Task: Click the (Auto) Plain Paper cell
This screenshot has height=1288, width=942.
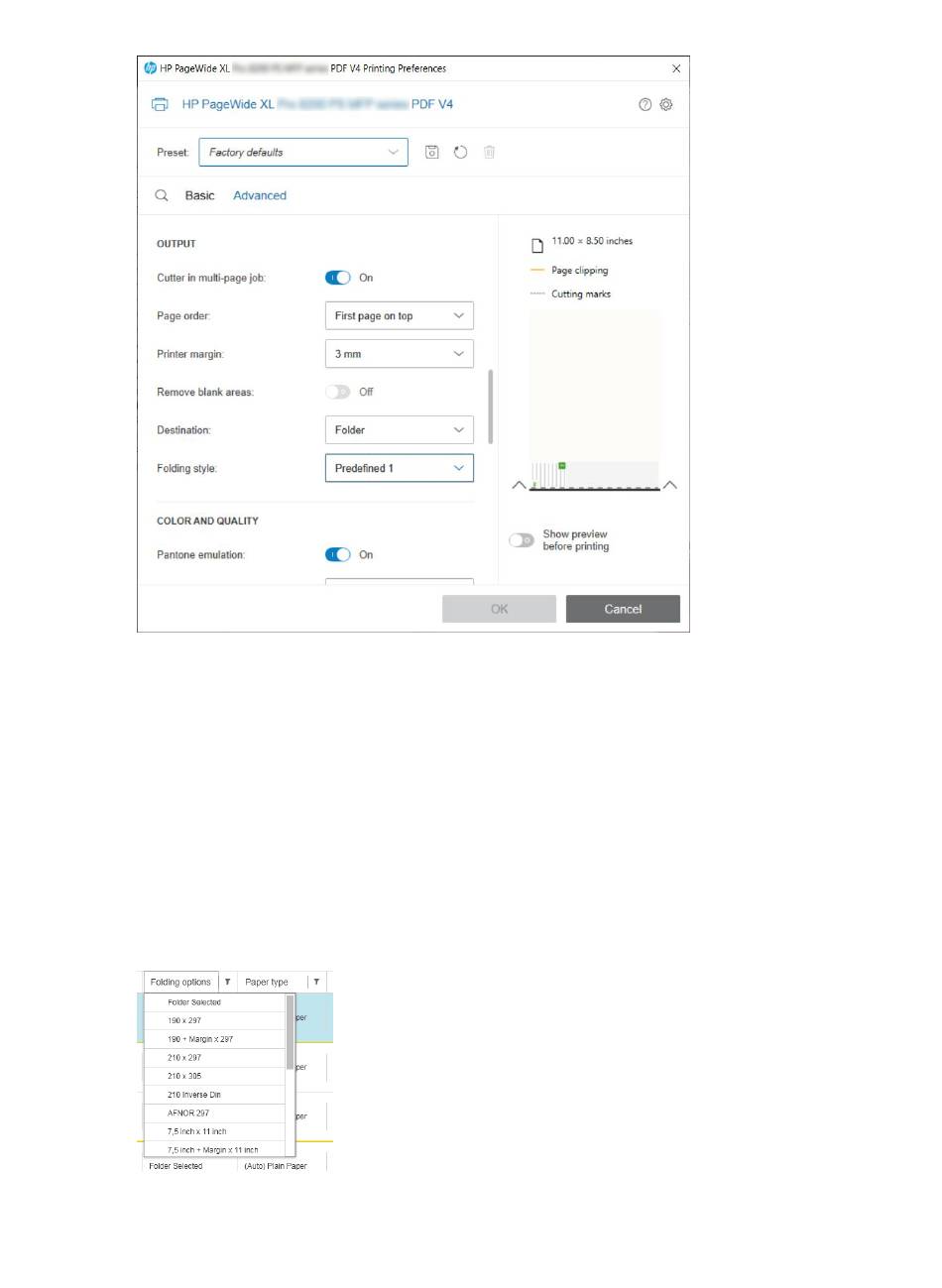Action: coord(276,1166)
